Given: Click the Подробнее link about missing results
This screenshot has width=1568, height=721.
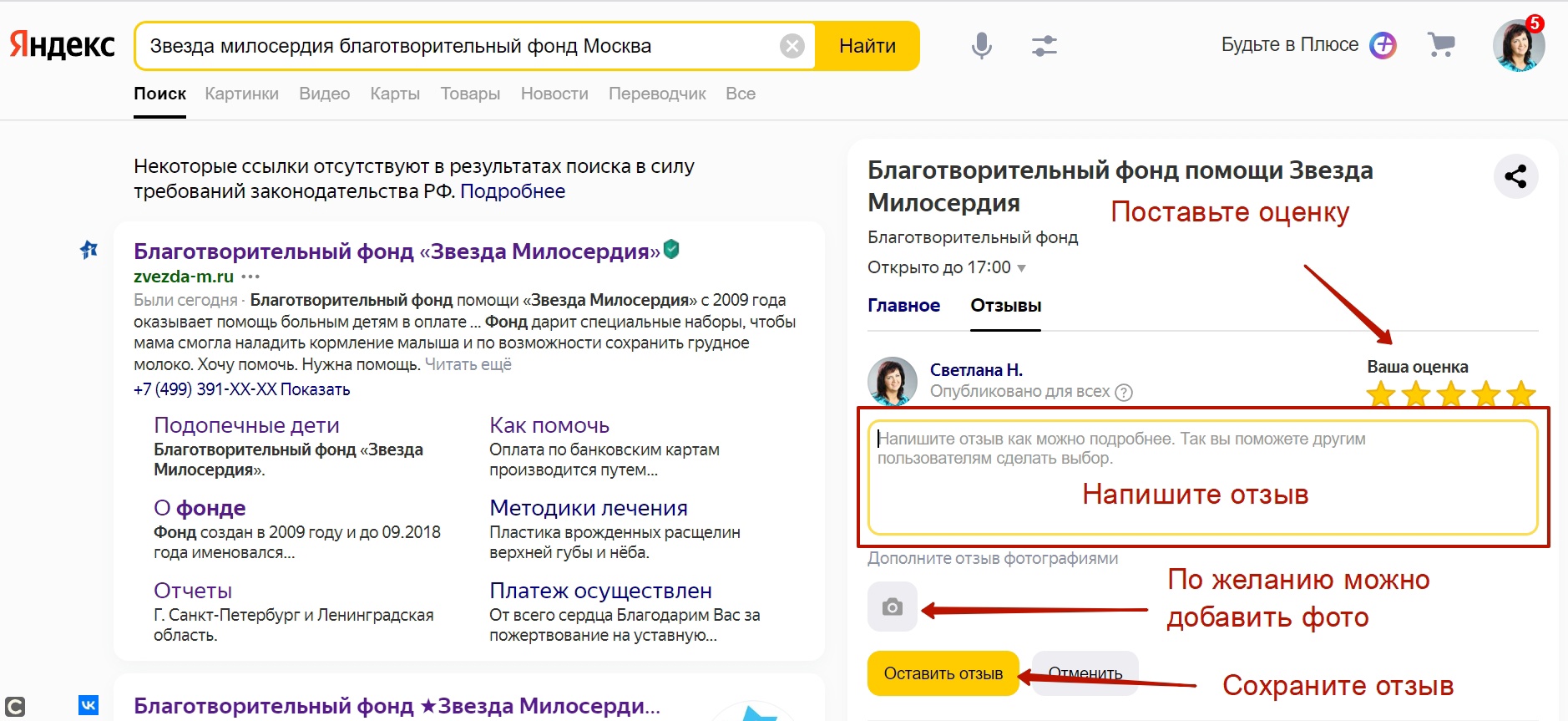Looking at the screenshot, I should (x=513, y=191).
